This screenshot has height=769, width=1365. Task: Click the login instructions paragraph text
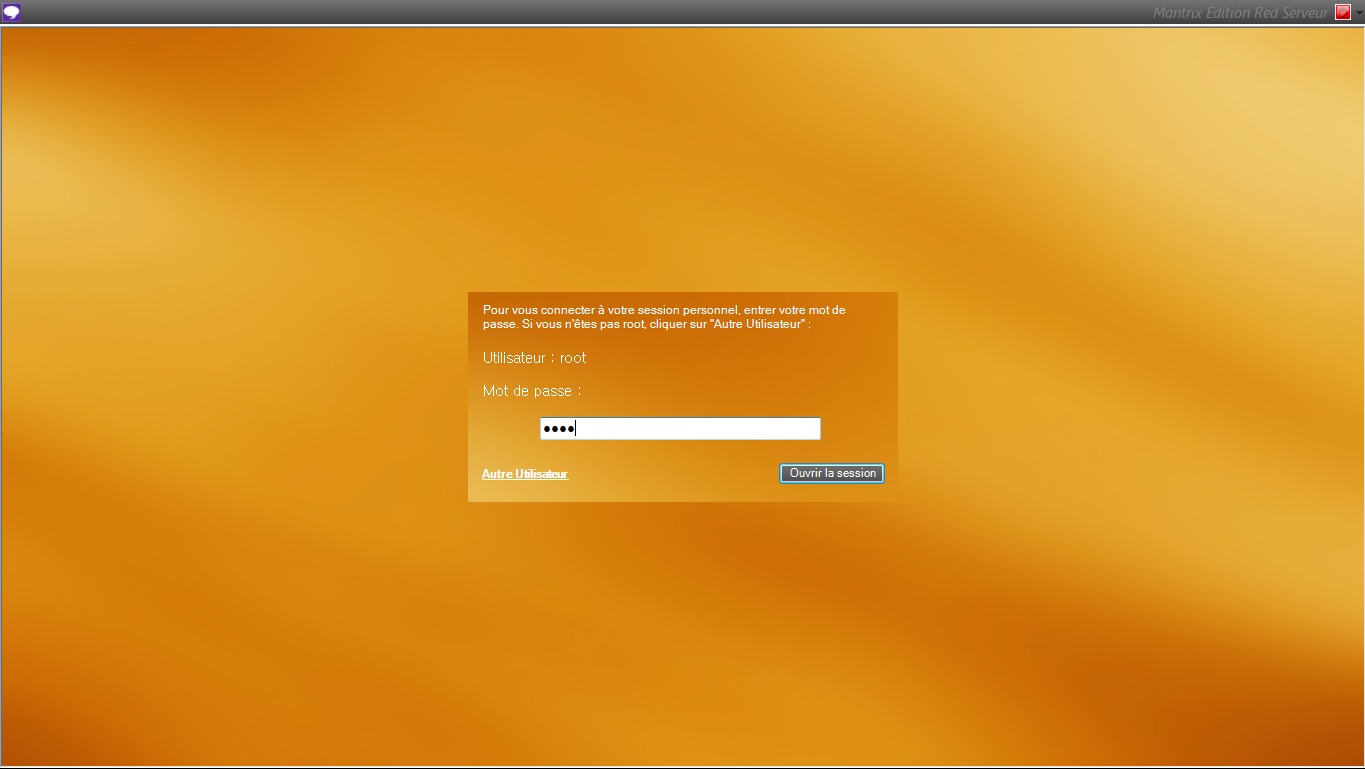click(664, 317)
